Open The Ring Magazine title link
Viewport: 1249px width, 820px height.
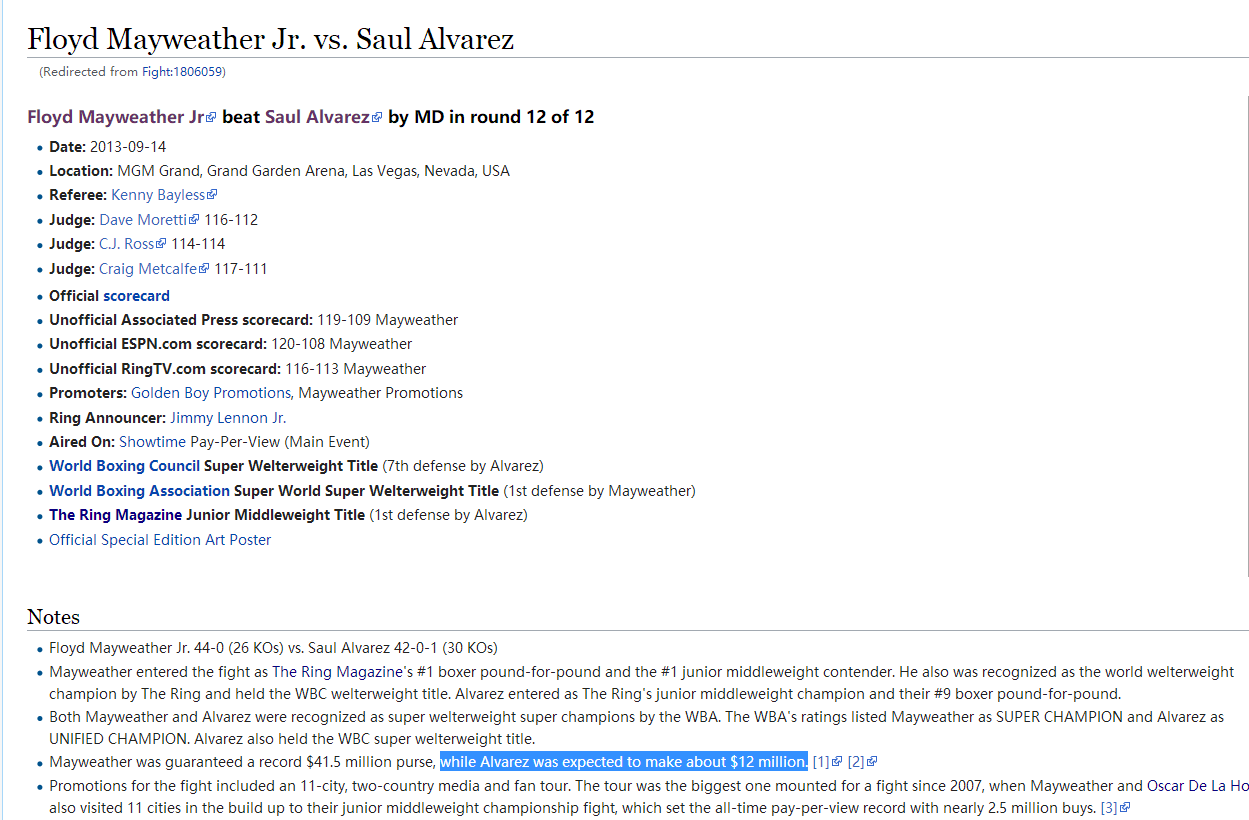pyautogui.click(x=115, y=515)
